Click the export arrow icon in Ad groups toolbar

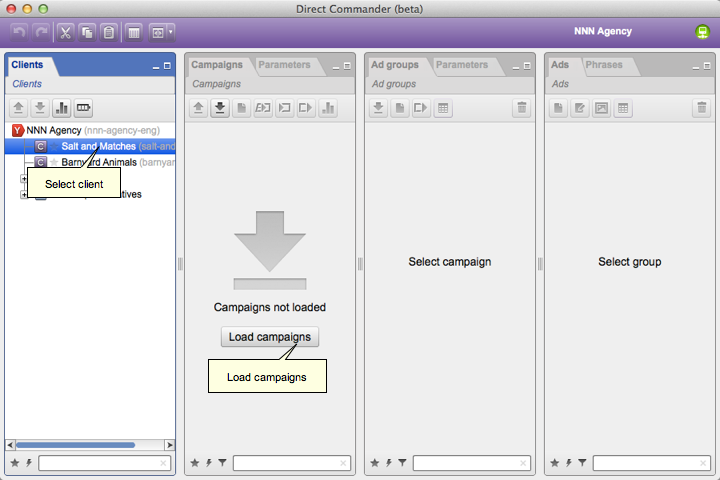tap(422, 108)
